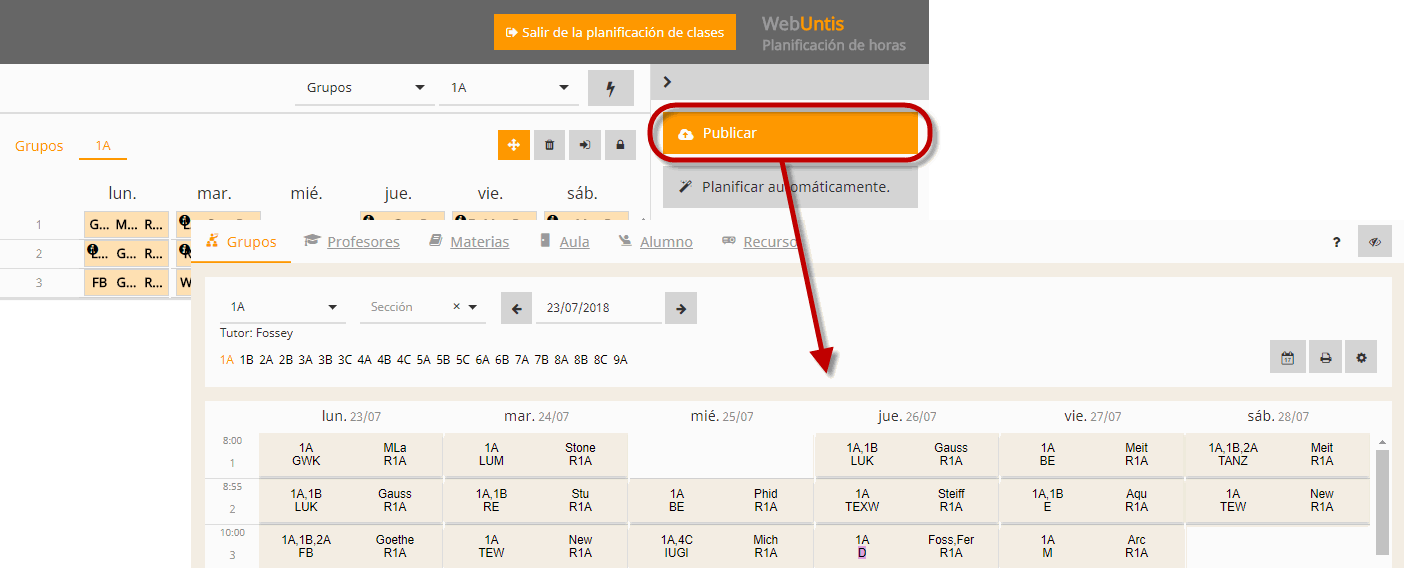Open the 1A group dropdown in planner
This screenshot has width=1404, height=568.
(508, 88)
